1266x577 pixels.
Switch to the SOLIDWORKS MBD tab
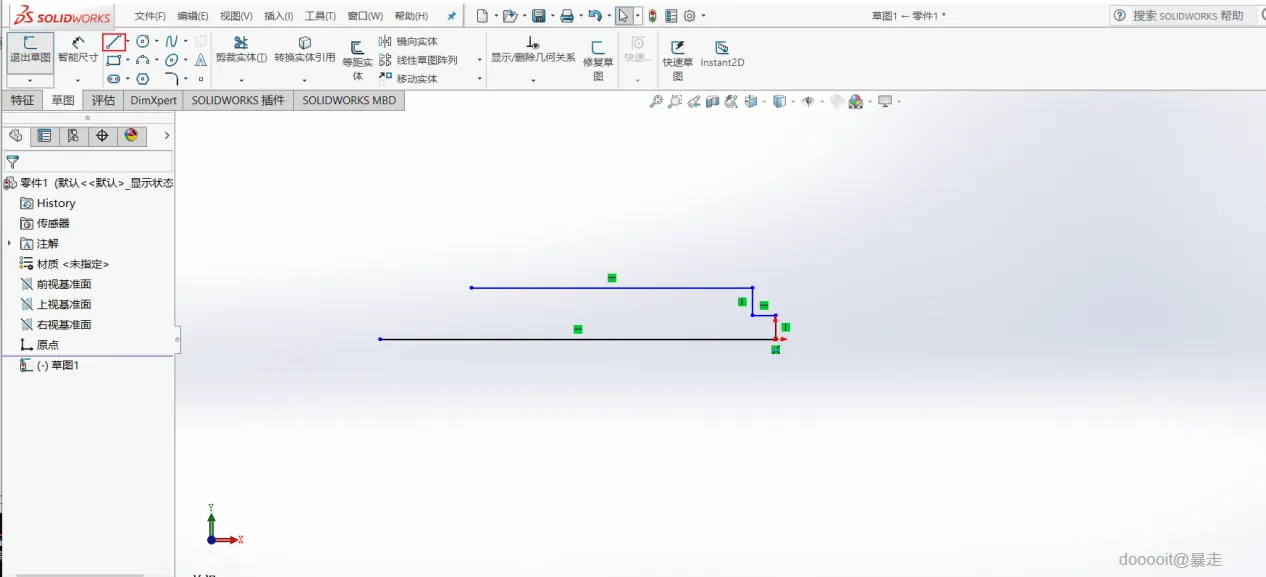click(x=349, y=100)
